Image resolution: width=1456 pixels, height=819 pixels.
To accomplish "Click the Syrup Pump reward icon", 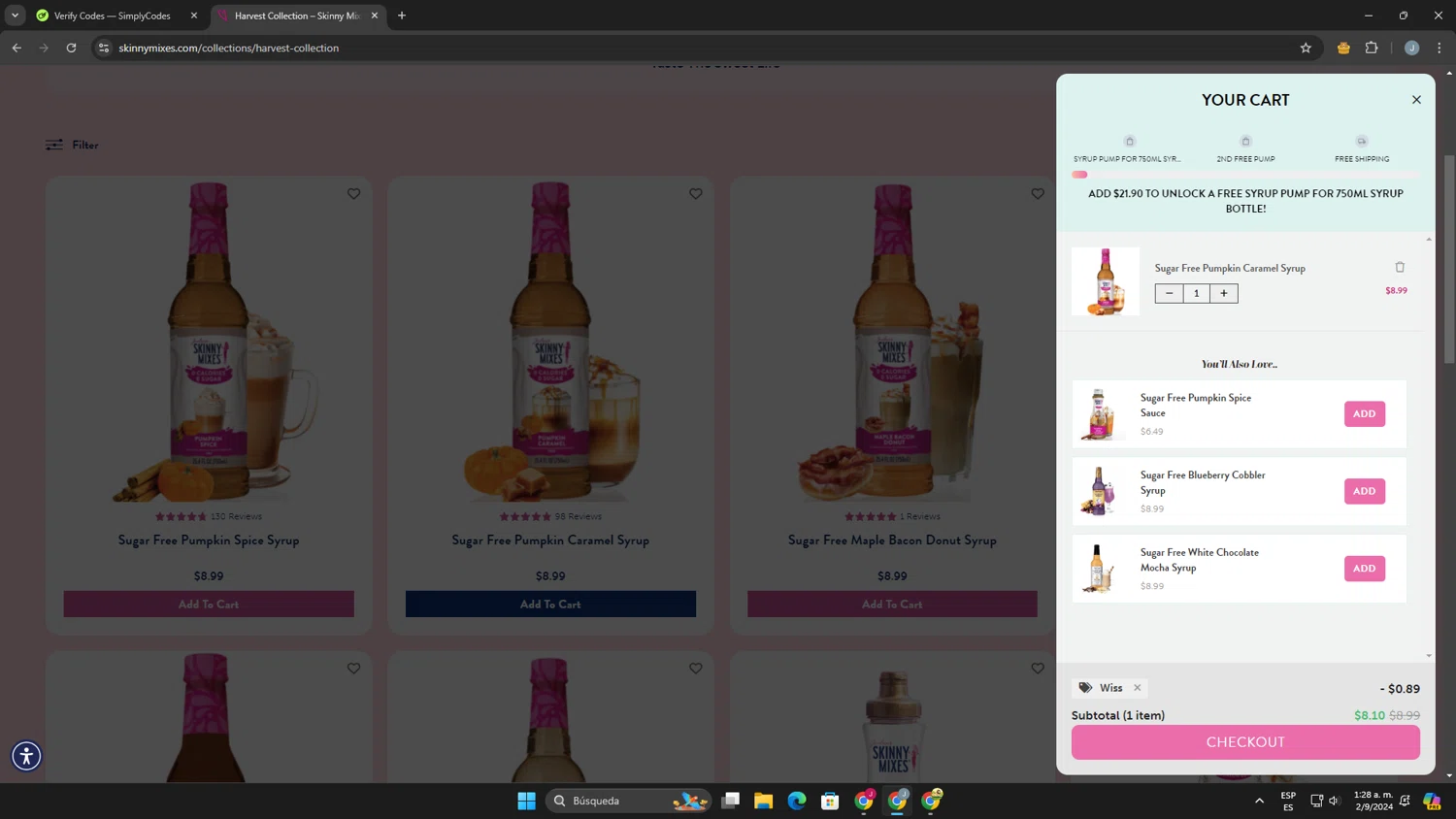I will 1129,142.
